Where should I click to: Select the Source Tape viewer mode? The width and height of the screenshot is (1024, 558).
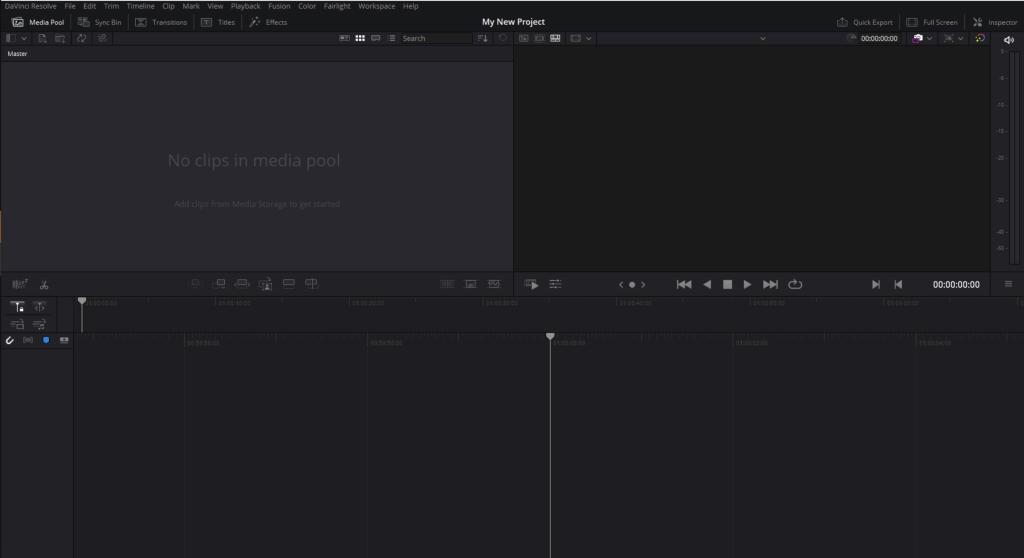point(539,39)
